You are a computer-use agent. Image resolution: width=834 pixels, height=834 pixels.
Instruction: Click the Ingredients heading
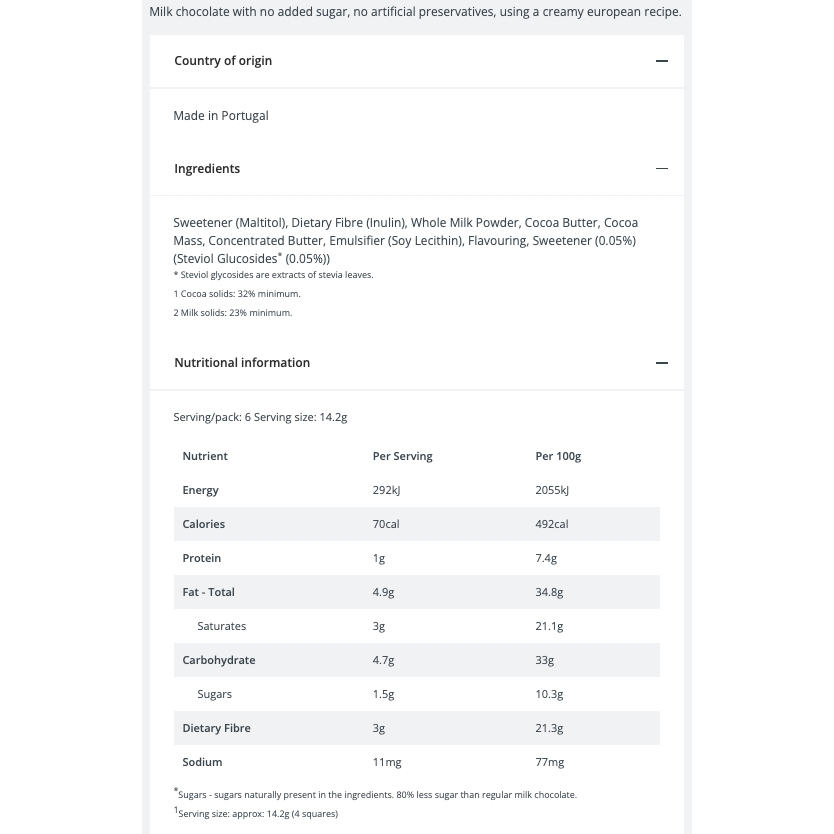pos(207,169)
